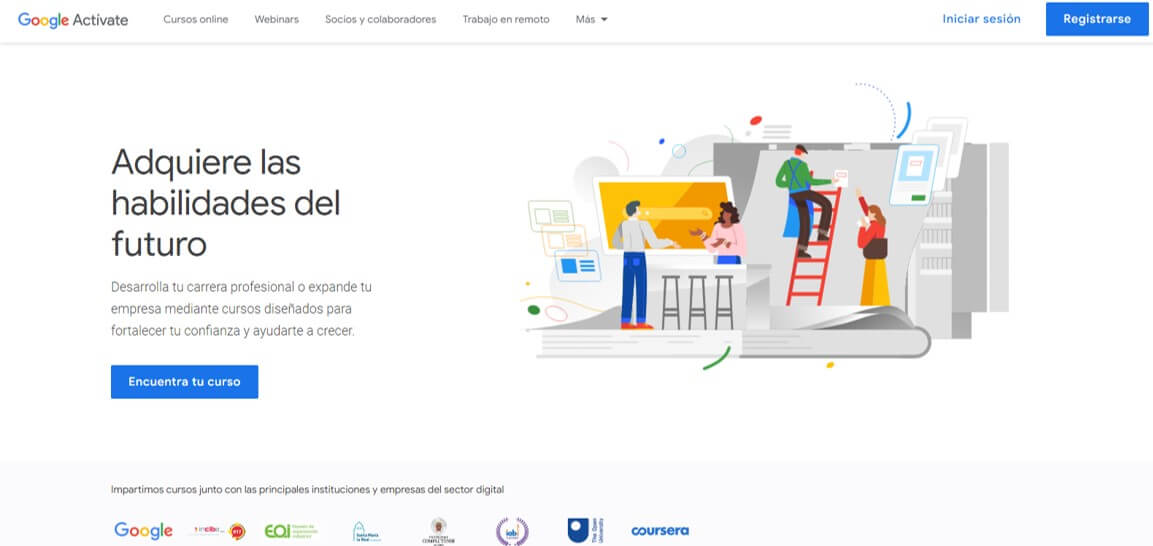Image resolution: width=1153 pixels, height=546 pixels.
Task: Click the heading Adquiere las habilidades del futuro
Action: tap(226, 202)
